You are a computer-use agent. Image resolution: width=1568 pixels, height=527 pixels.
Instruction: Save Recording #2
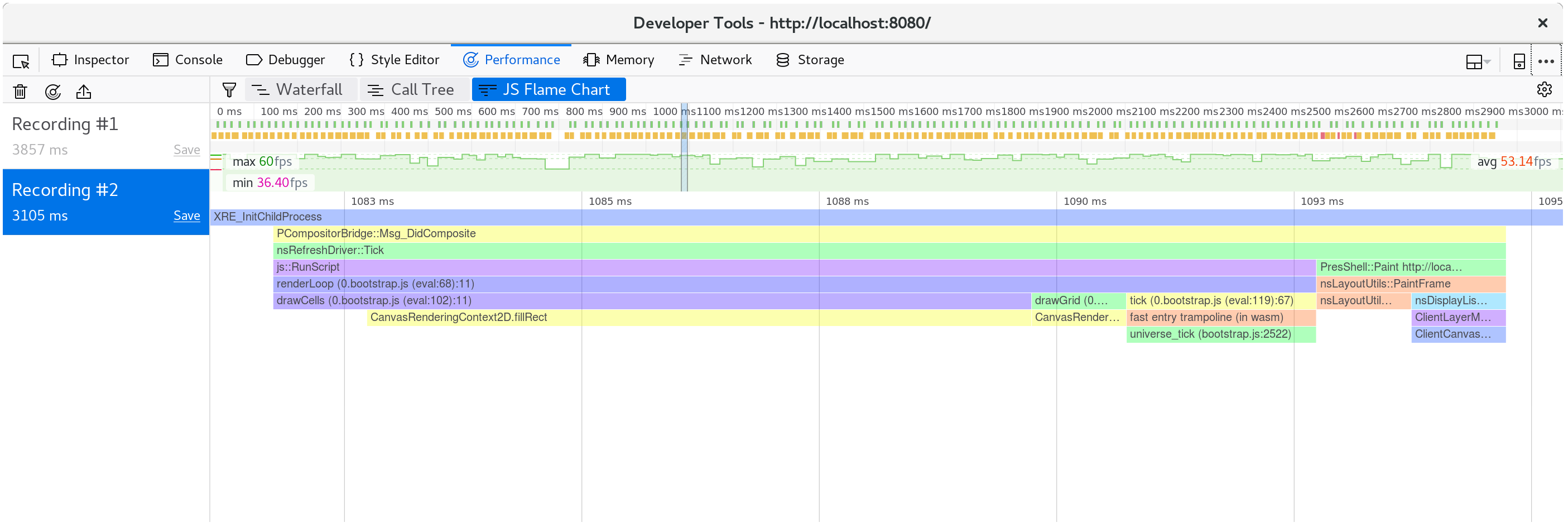click(186, 215)
